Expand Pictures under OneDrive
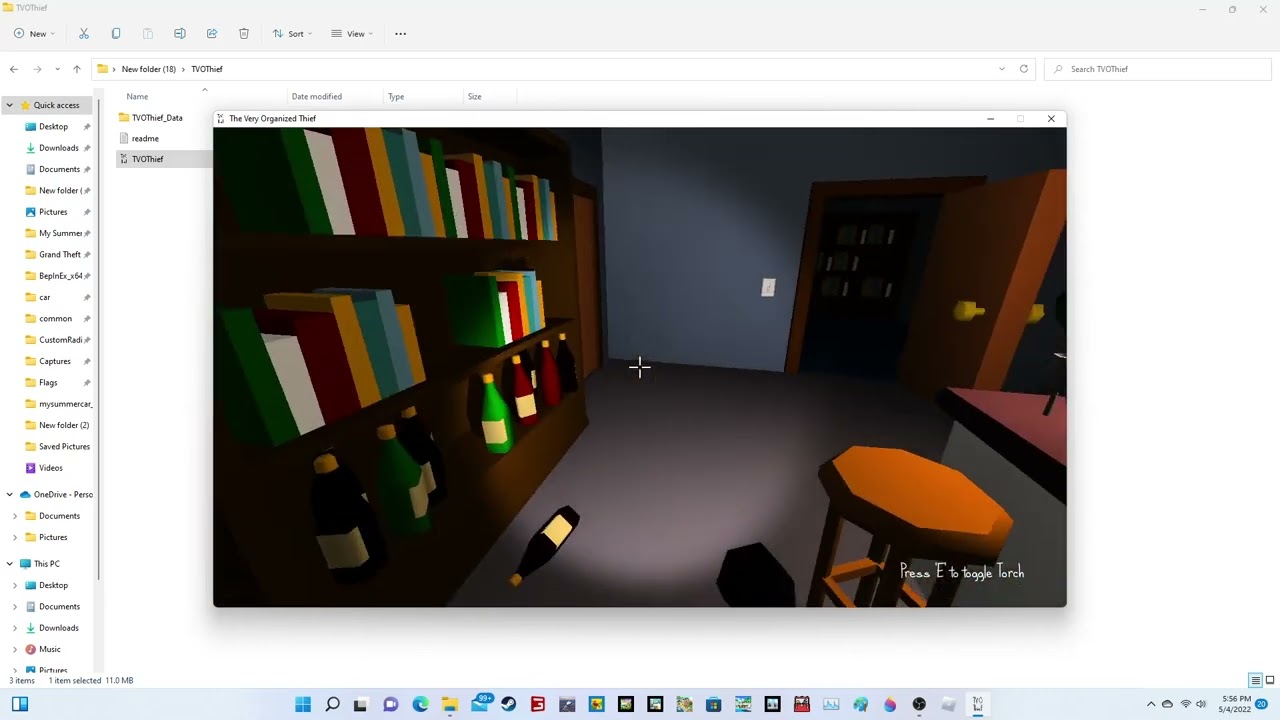The image size is (1280, 720). point(15,538)
